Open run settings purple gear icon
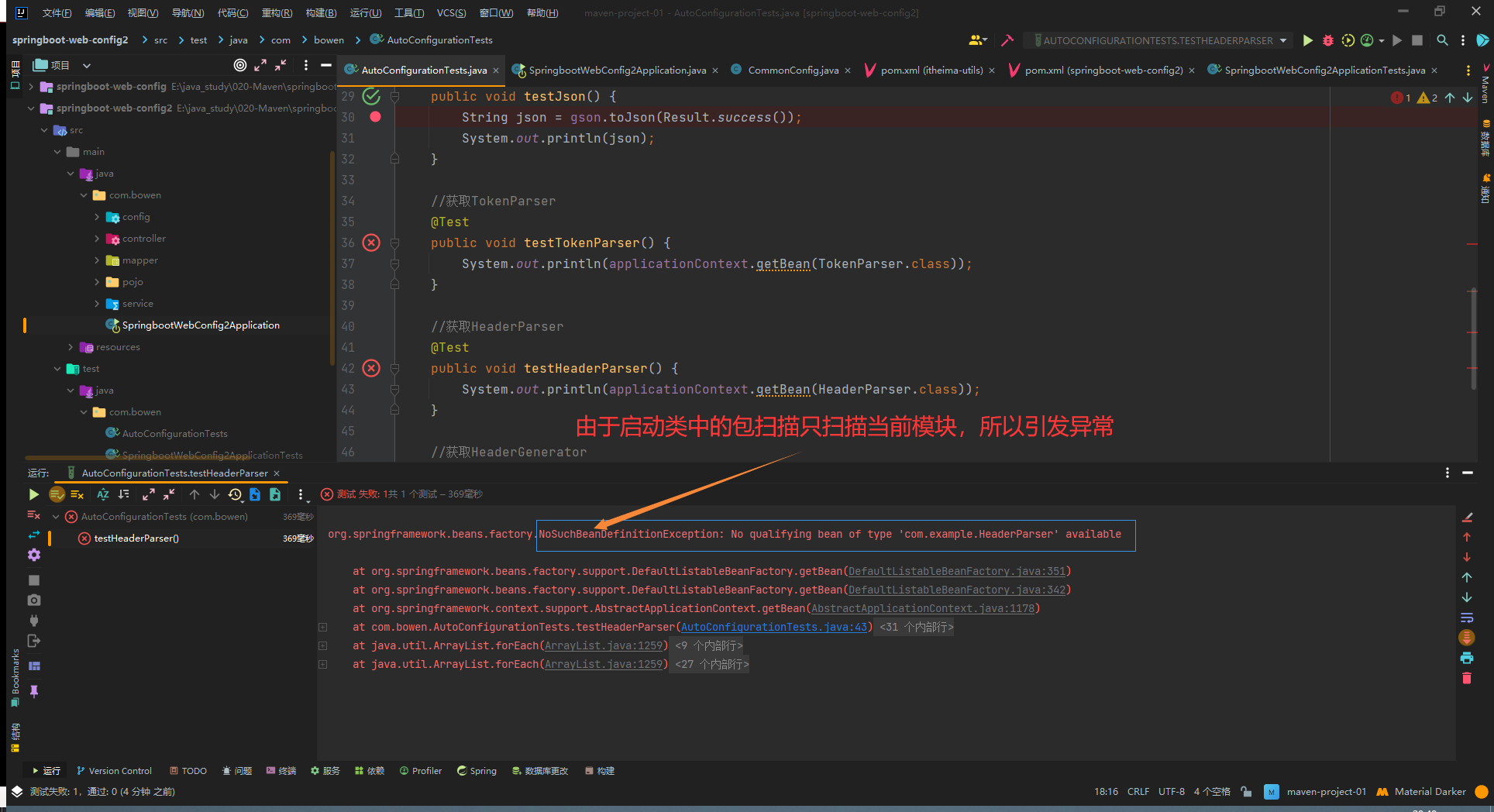This screenshot has height=812, width=1494. 33,555
